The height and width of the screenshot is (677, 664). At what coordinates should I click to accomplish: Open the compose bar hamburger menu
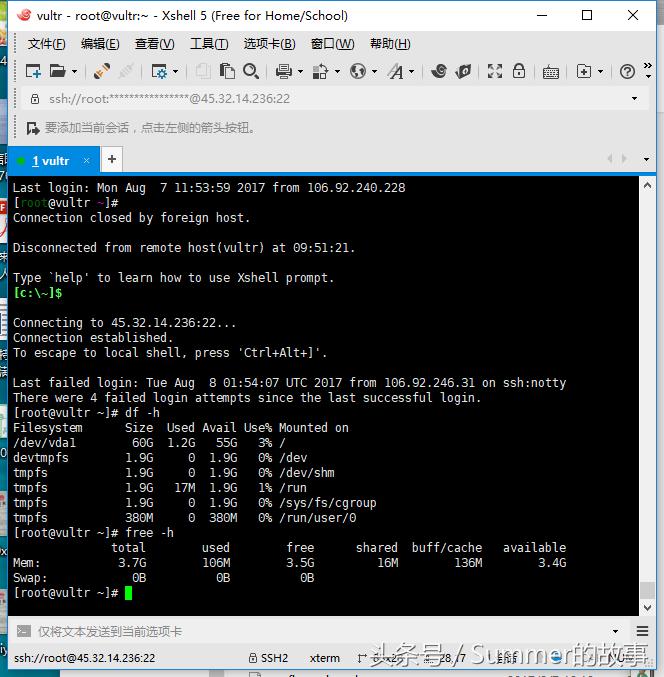click(642, 632)
